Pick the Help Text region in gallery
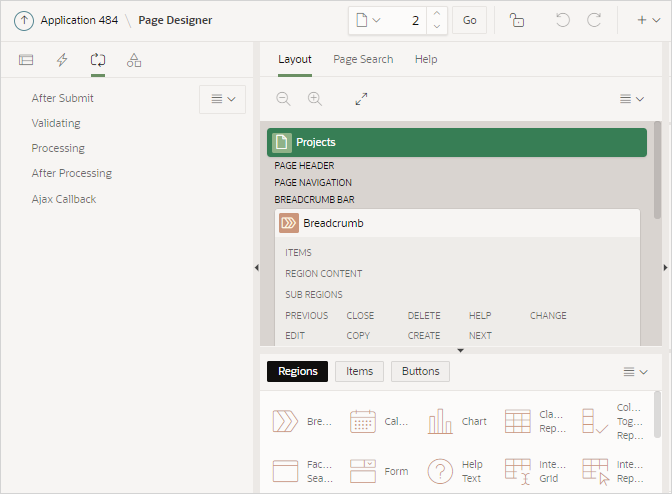Screen dimensions: 672x494 (455, 471)
